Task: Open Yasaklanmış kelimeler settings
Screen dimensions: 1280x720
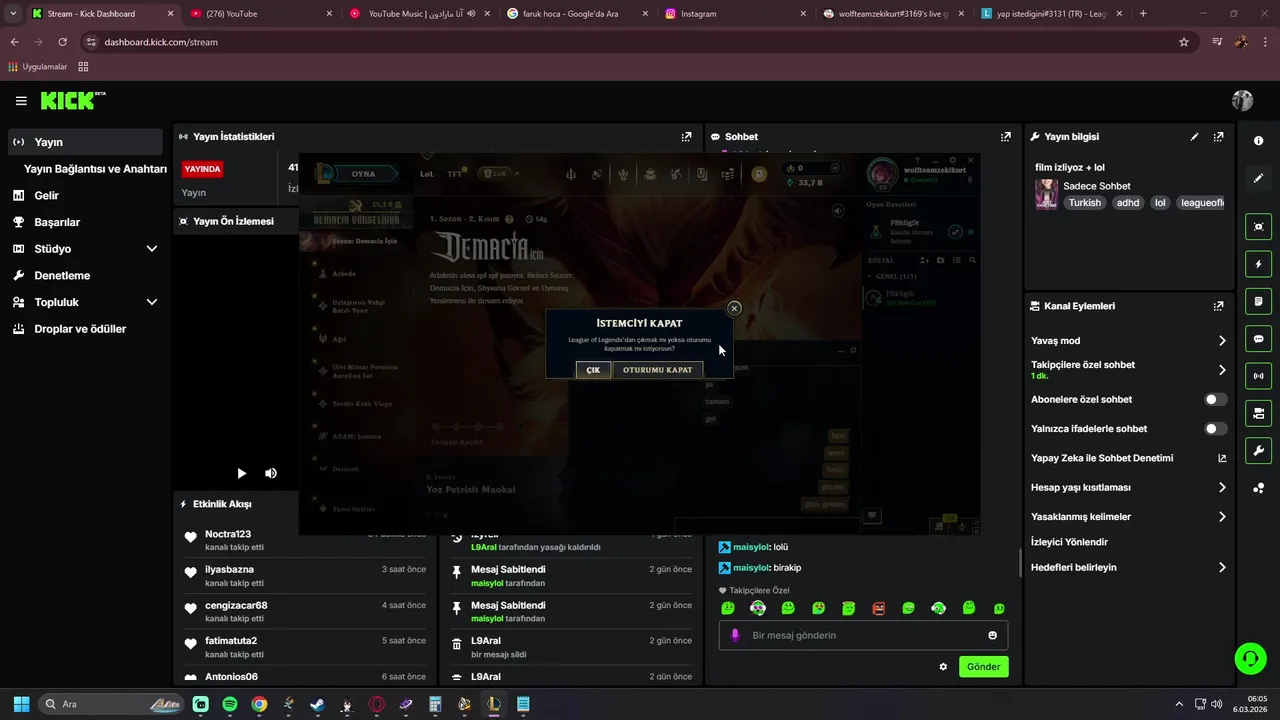Action: [x=1128, y=517]
